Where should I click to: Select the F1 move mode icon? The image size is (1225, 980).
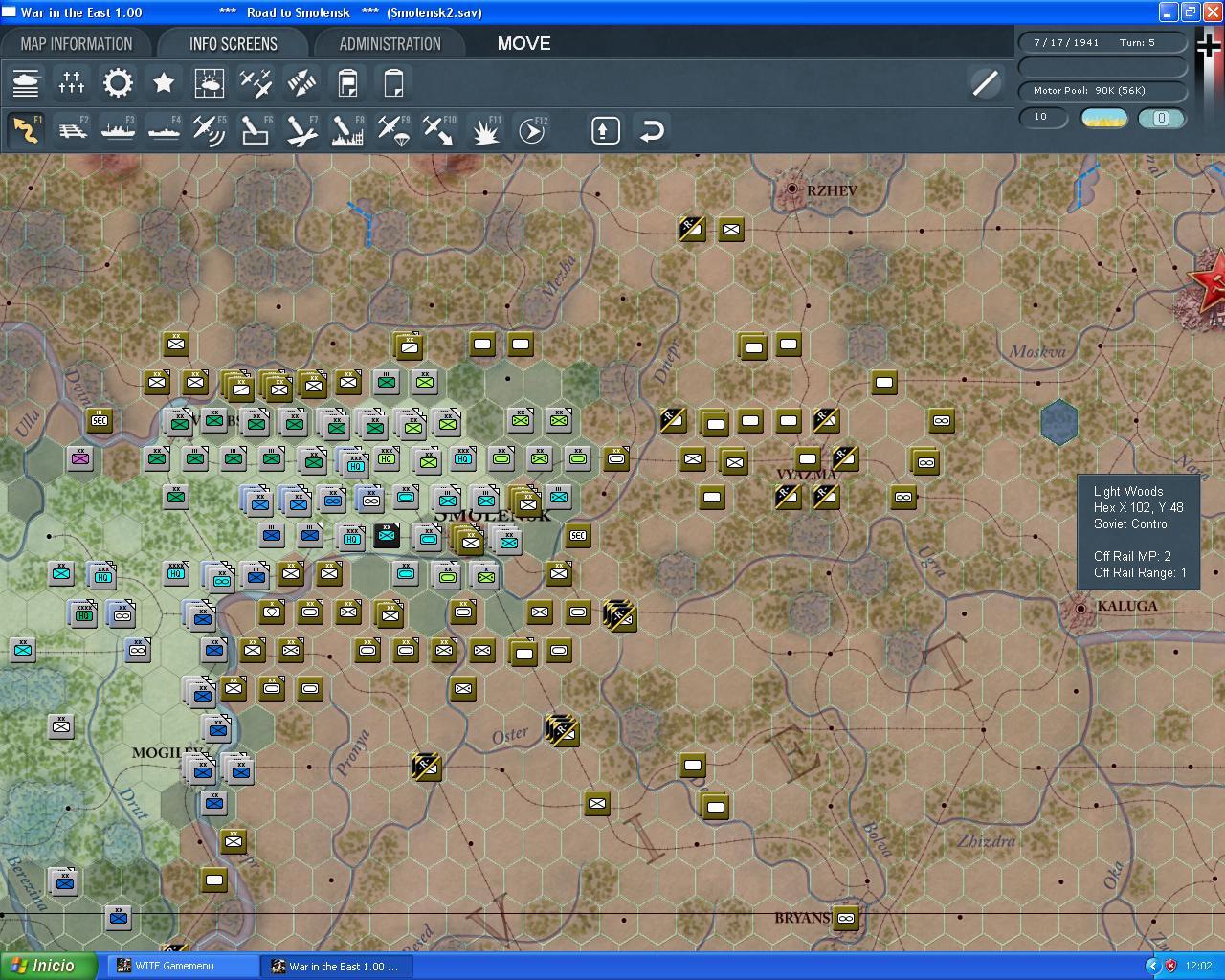click(x=26, y=130)
